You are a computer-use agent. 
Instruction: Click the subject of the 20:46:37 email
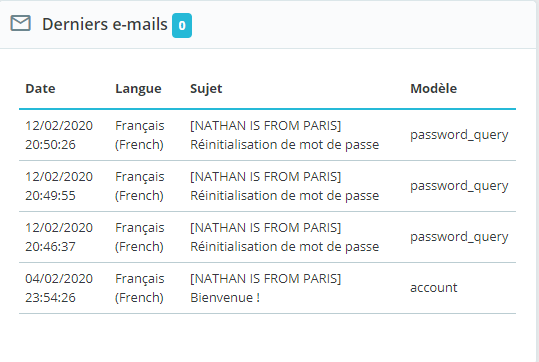pos(285,237)
